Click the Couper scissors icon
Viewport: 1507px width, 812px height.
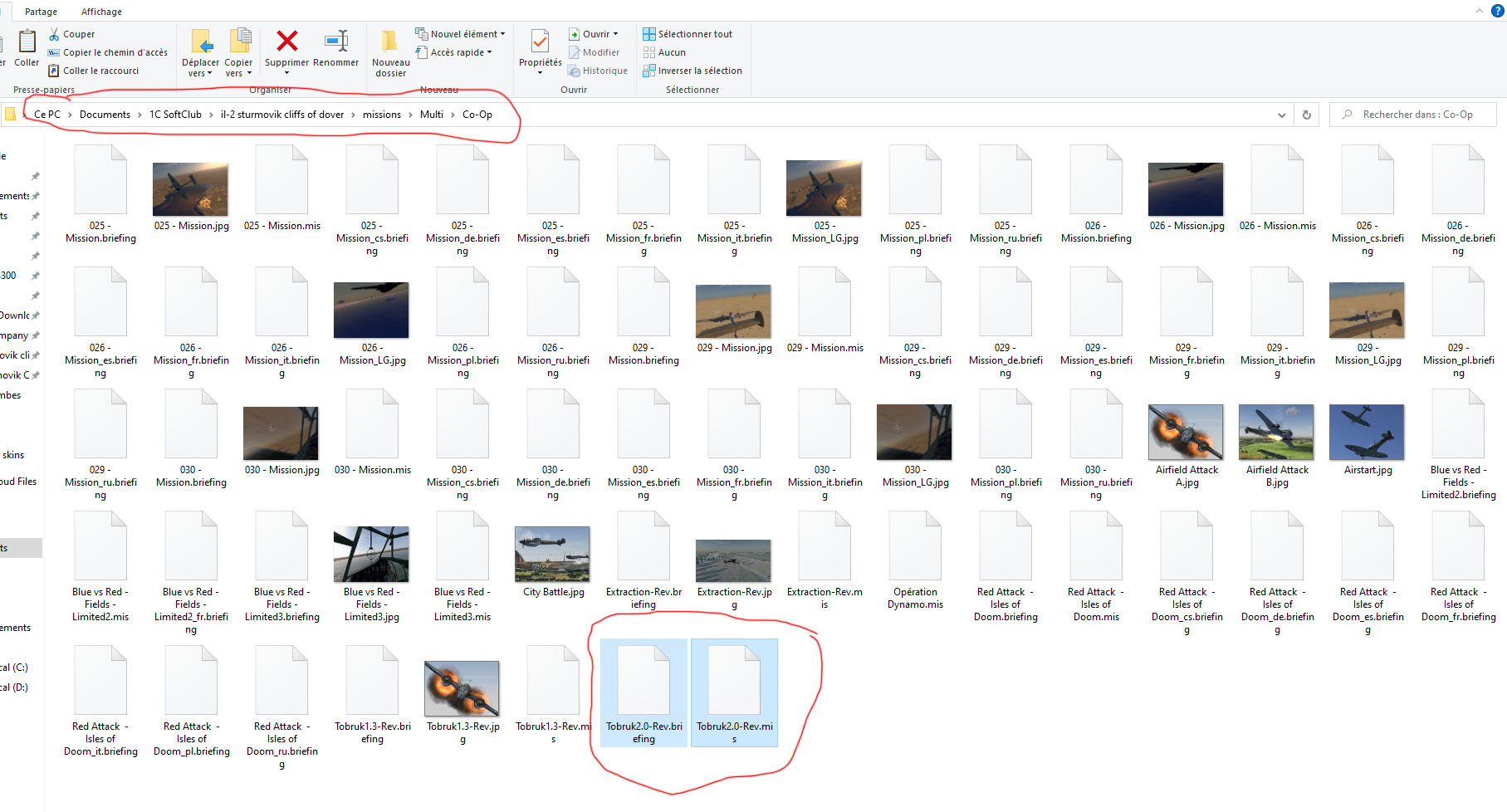tap(54, 34)
